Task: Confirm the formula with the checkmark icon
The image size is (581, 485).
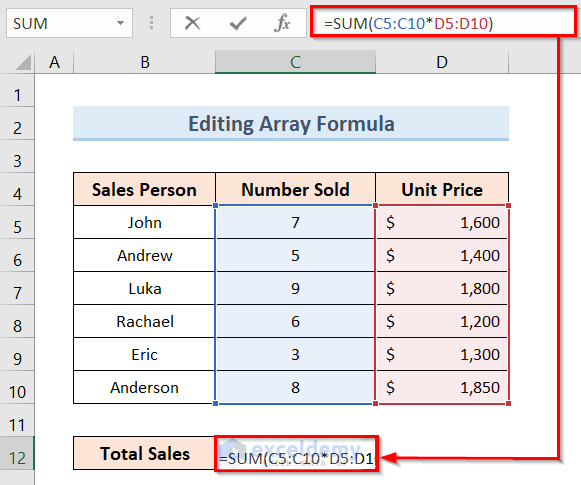Action: 238,23
